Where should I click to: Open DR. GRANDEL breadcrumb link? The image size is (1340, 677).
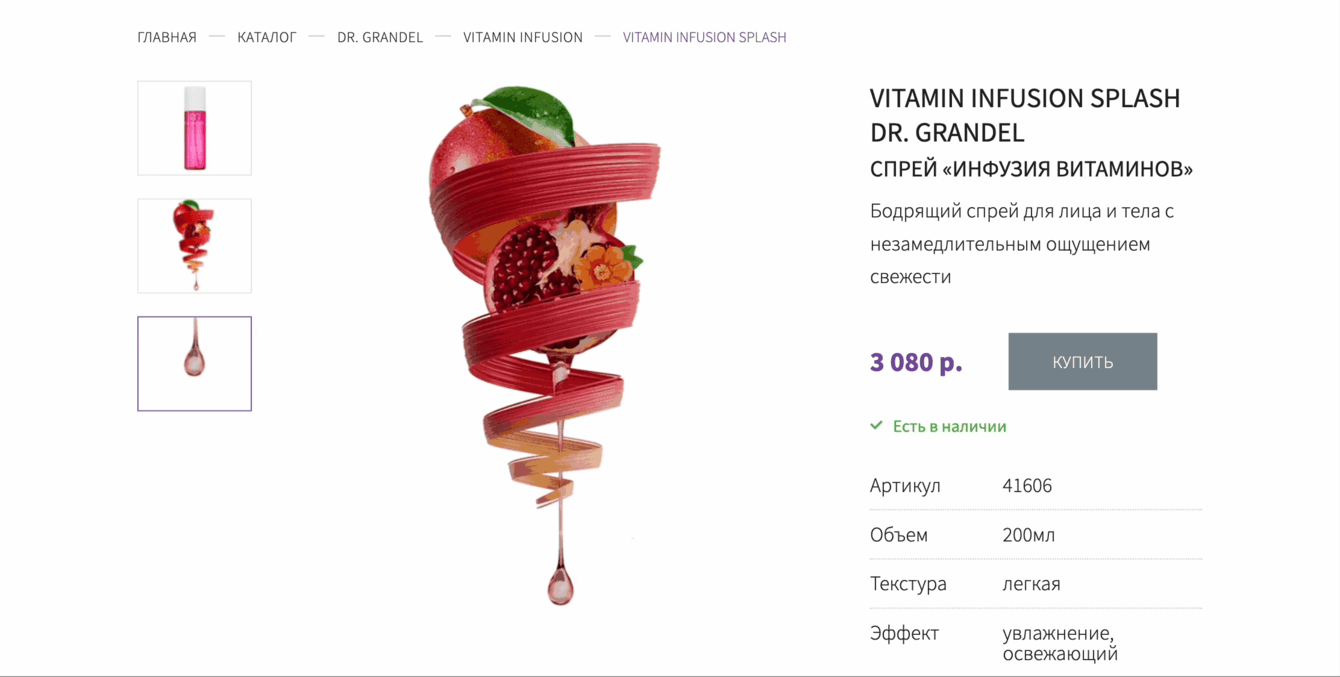pos(380,37)
